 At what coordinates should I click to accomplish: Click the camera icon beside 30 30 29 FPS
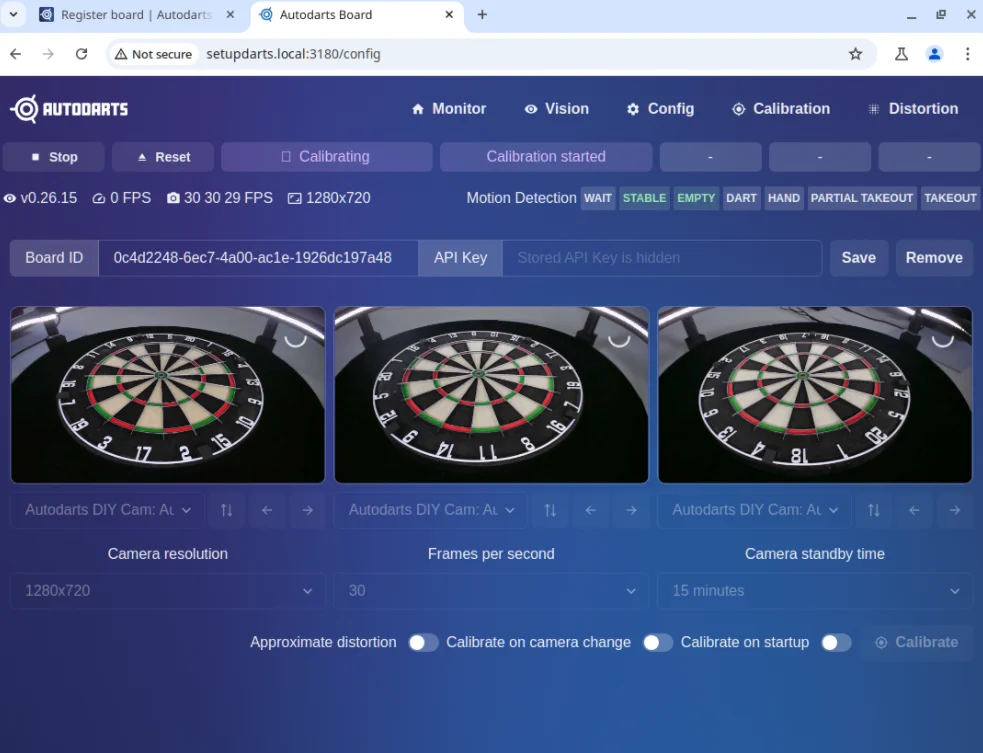pyautogui.click(x=173, y=199)
